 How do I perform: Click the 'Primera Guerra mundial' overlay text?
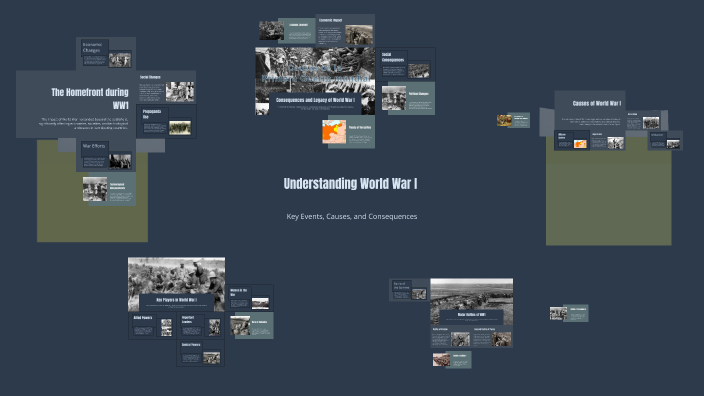coord(315,78)
